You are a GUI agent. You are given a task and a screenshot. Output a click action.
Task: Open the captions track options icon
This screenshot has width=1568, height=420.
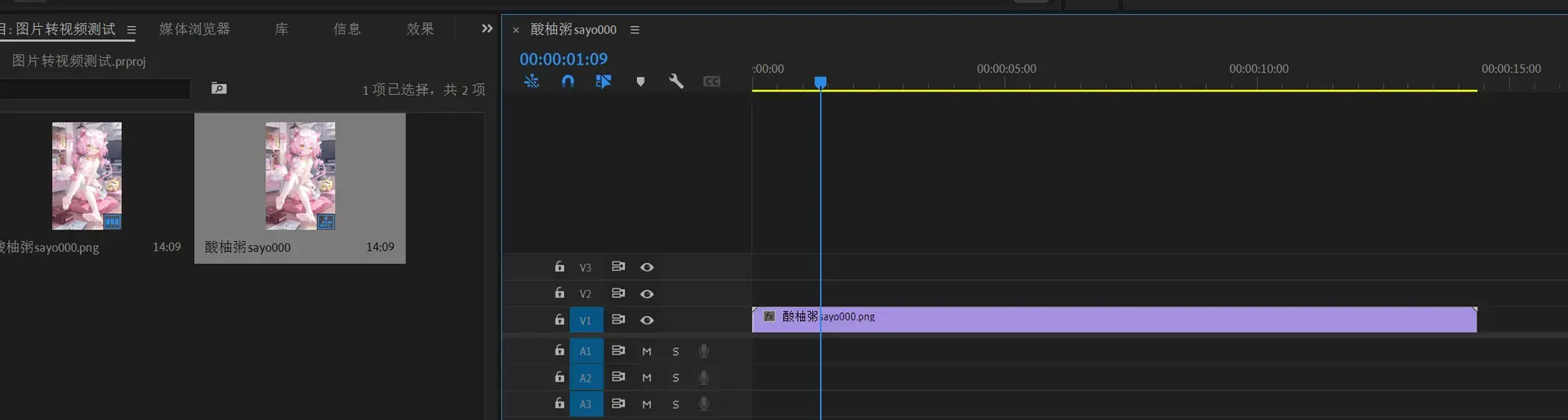click(x=712, y=82)
